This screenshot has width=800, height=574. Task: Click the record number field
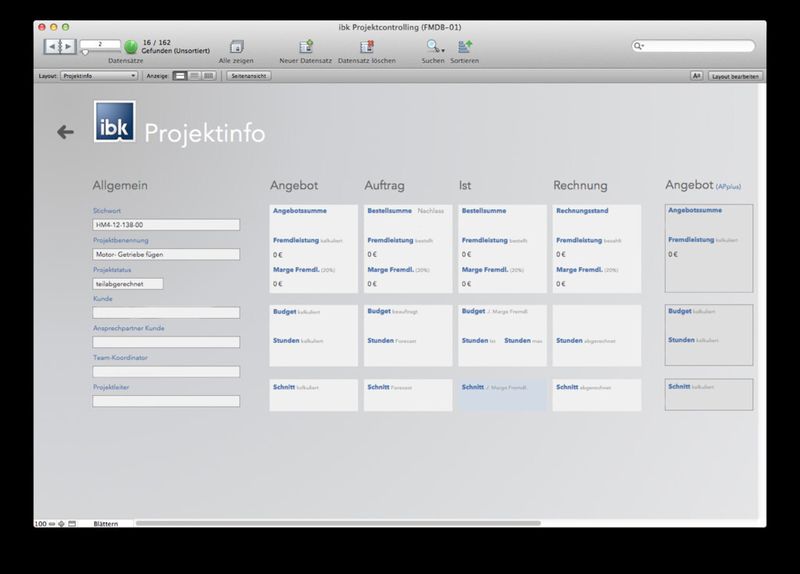[x=100, y=44]
